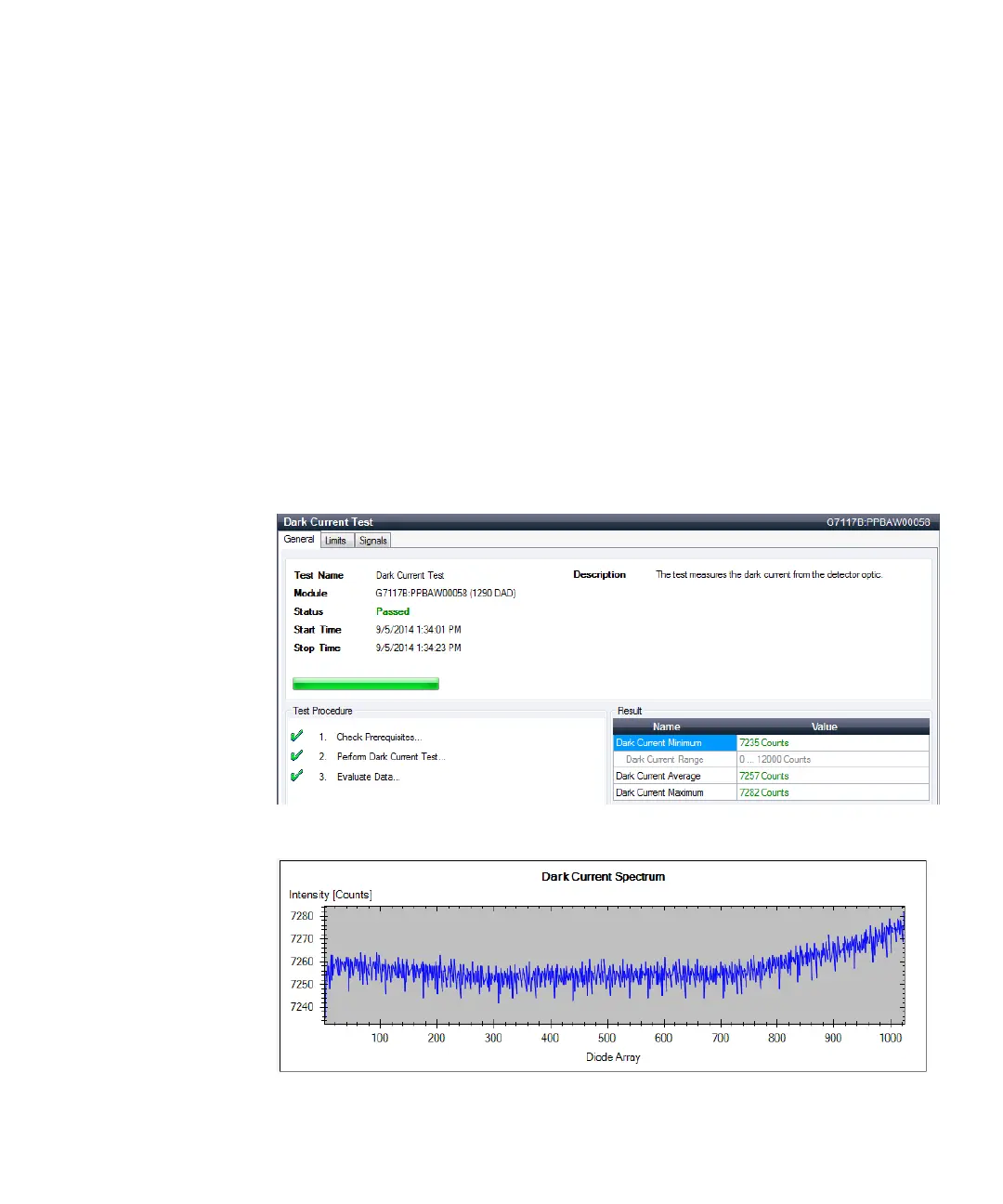Select the Perform Dark Current Test step

(x=391, y=757)
